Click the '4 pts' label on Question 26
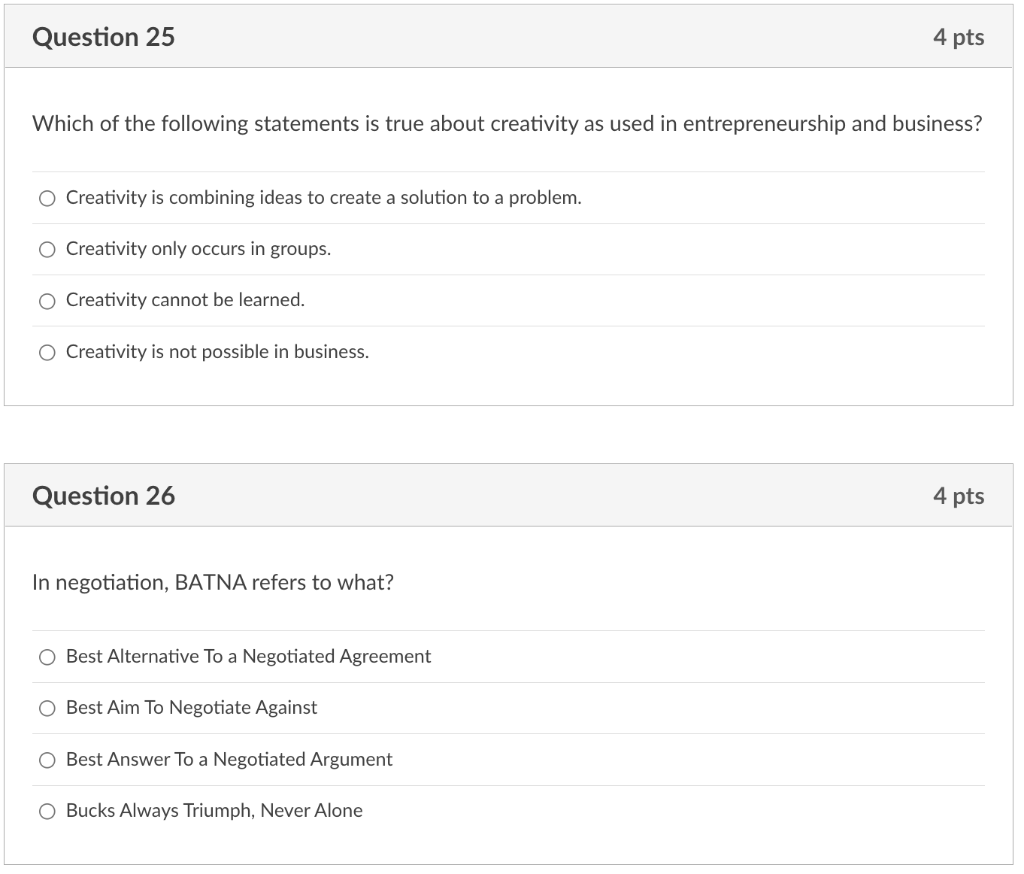Image resolution: width=1024 pixels, height=874 pixels. click(x=959, y=496)
